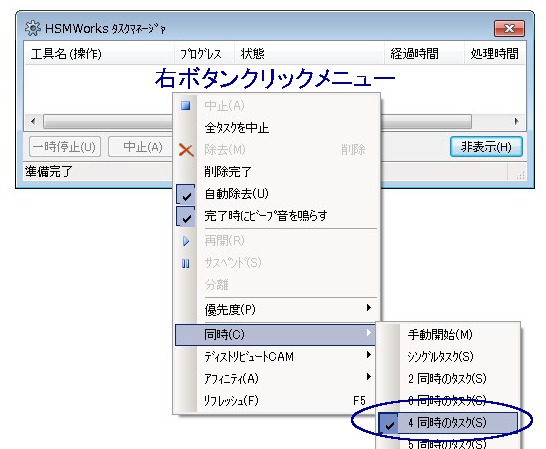Click the blue pause bars suspend icon
The width and height of the screenshot is (546, 449).
tap(186, 263)
